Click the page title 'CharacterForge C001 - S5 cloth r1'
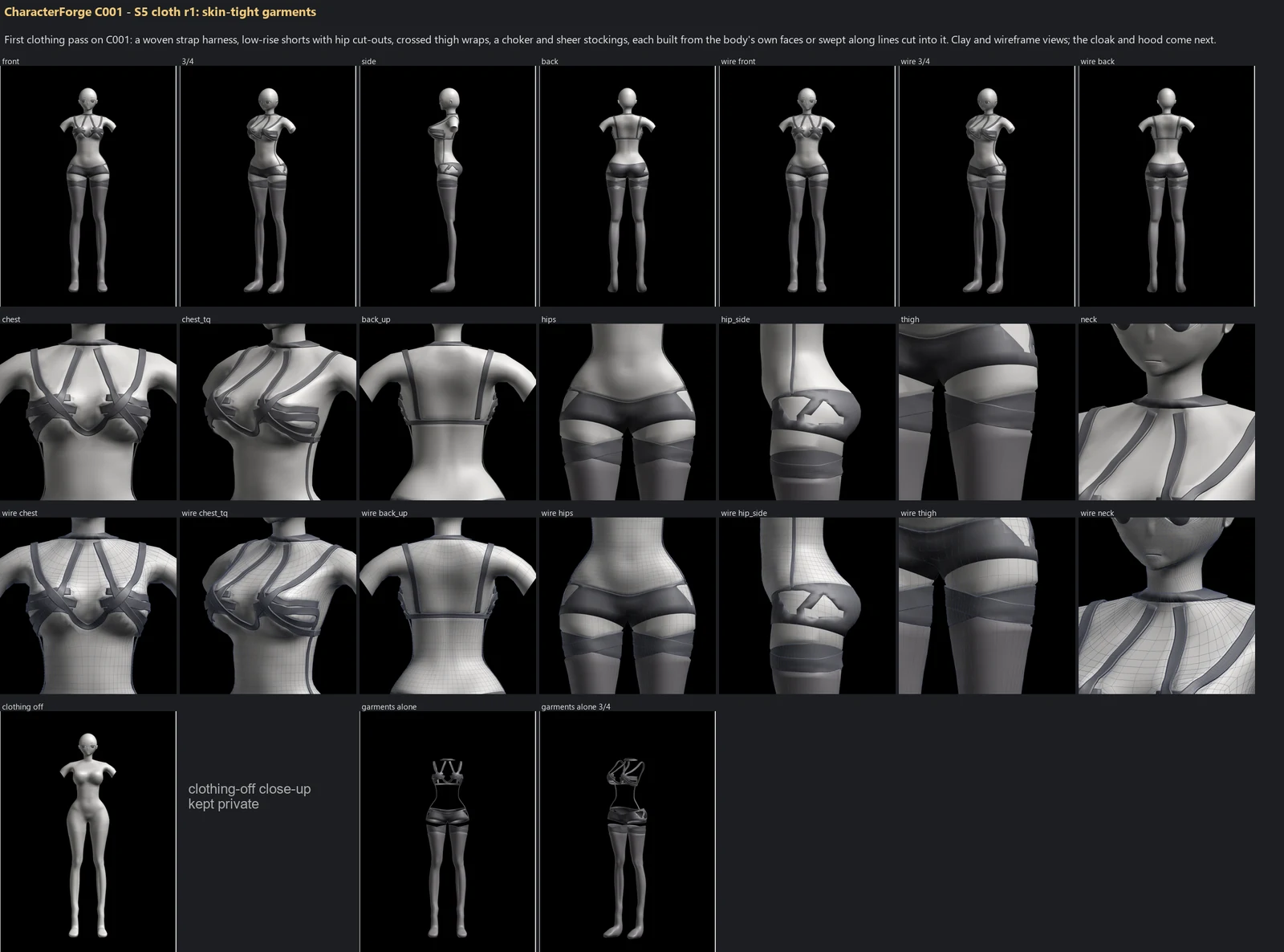This screenshot has height=952, width=1284. [x=160, y=12]
